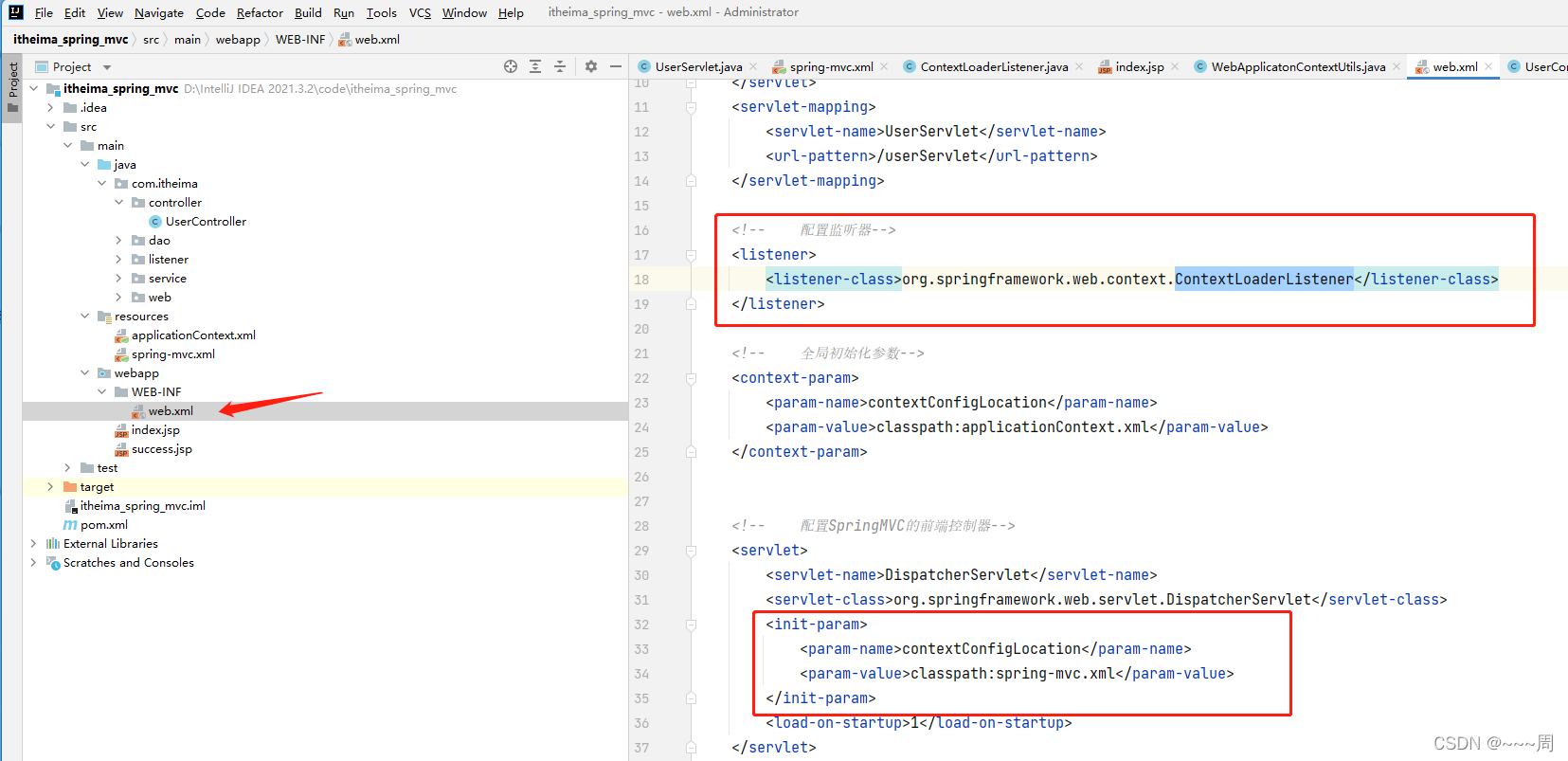Screen dimensions: 1568x761
Task: Fold the servlet block at line 29
Action: (691, 551)
